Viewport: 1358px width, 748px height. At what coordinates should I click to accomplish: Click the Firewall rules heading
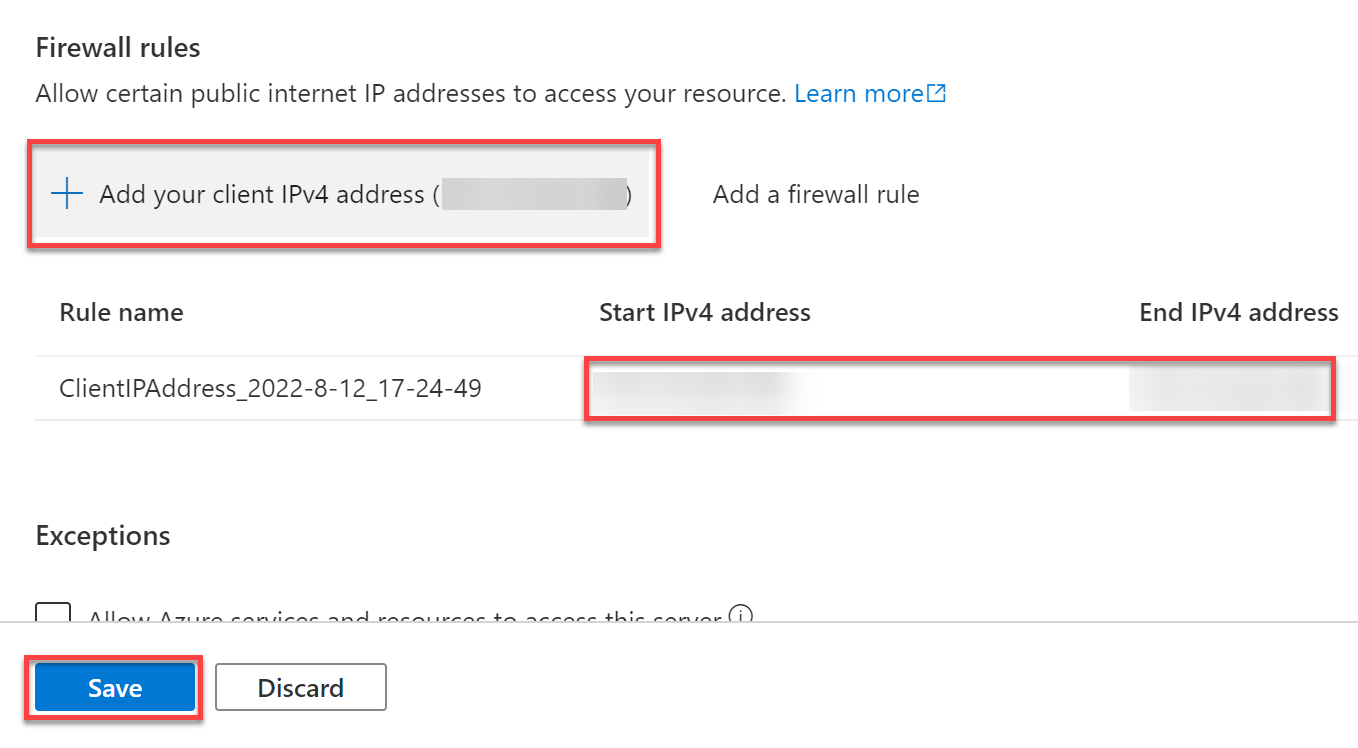(x=118, y=47)
